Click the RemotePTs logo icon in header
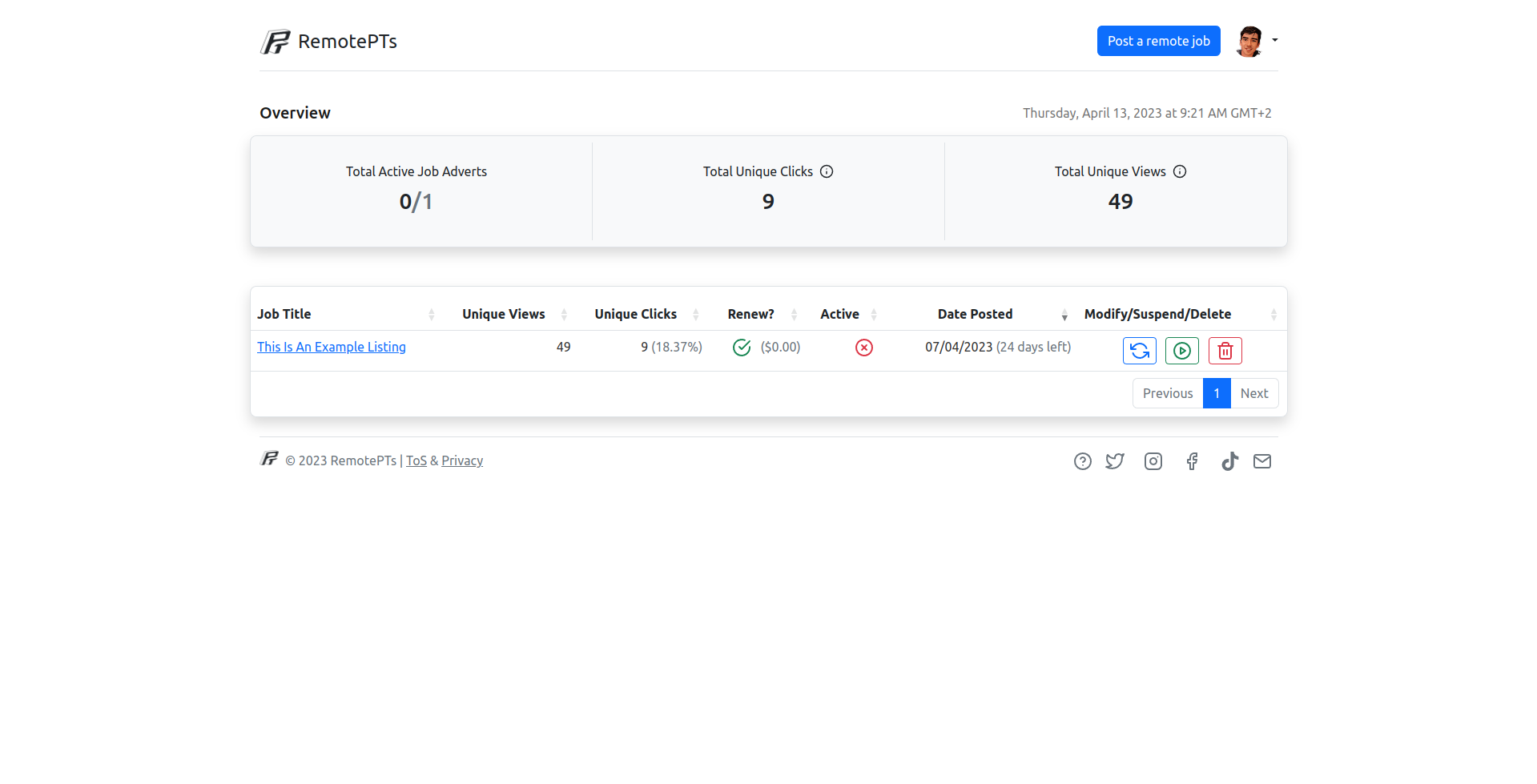1537x784 pixels. [x=276, y=42]
